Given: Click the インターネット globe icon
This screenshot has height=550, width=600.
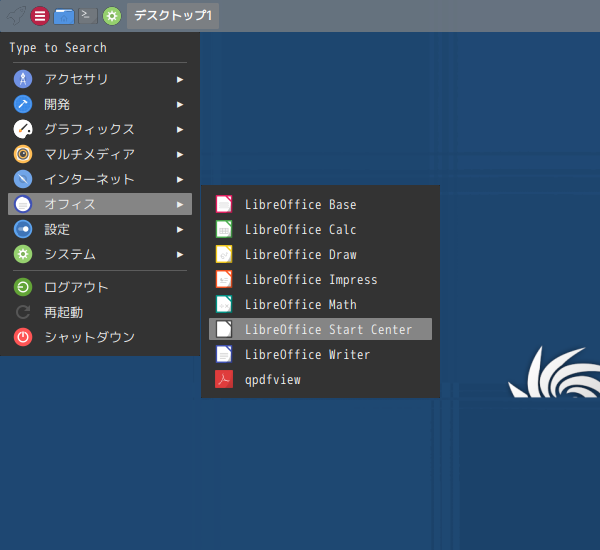Looking at the screenshot, I should pyautogui.click(x=23, y=179).
